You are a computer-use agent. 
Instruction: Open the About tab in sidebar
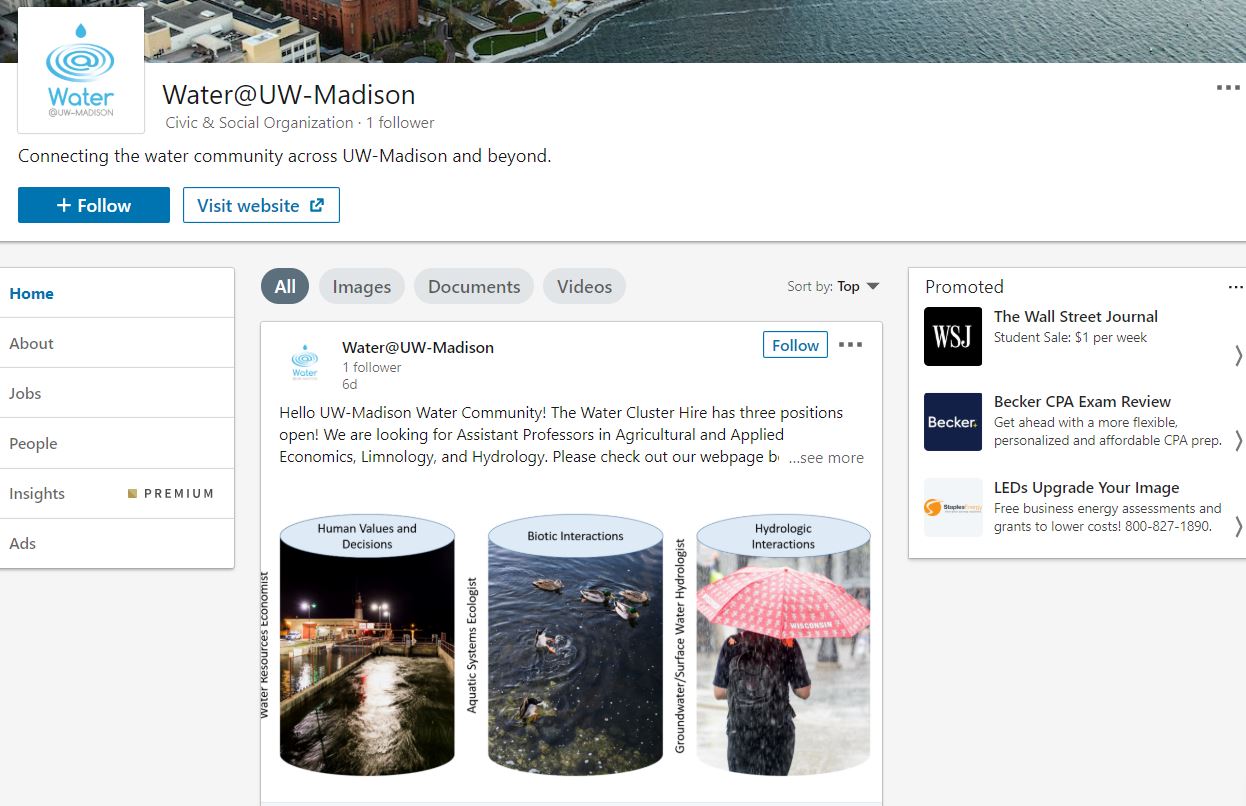tap(117, 343)
